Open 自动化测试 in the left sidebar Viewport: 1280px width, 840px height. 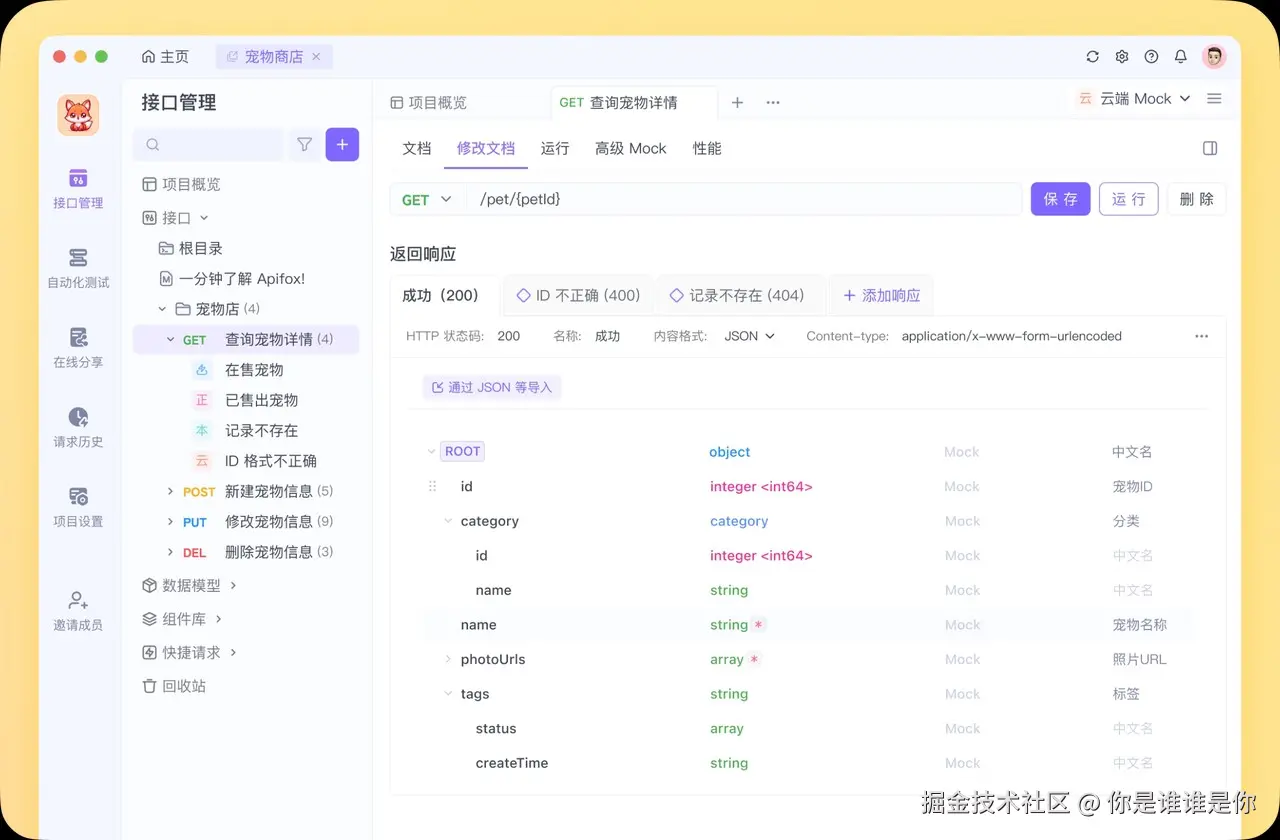[x=78, y=270]
